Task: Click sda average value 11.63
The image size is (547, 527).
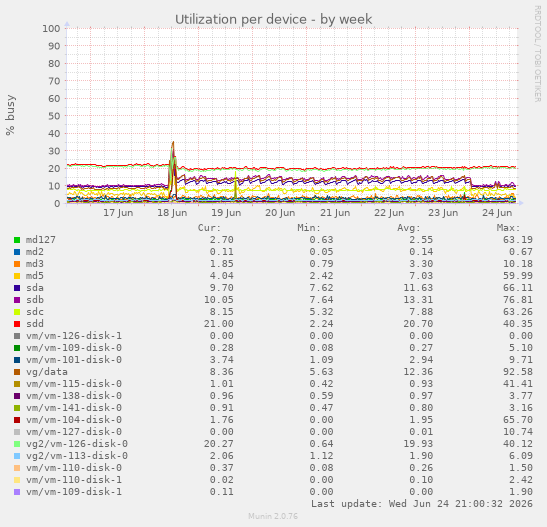Action: 418,288
